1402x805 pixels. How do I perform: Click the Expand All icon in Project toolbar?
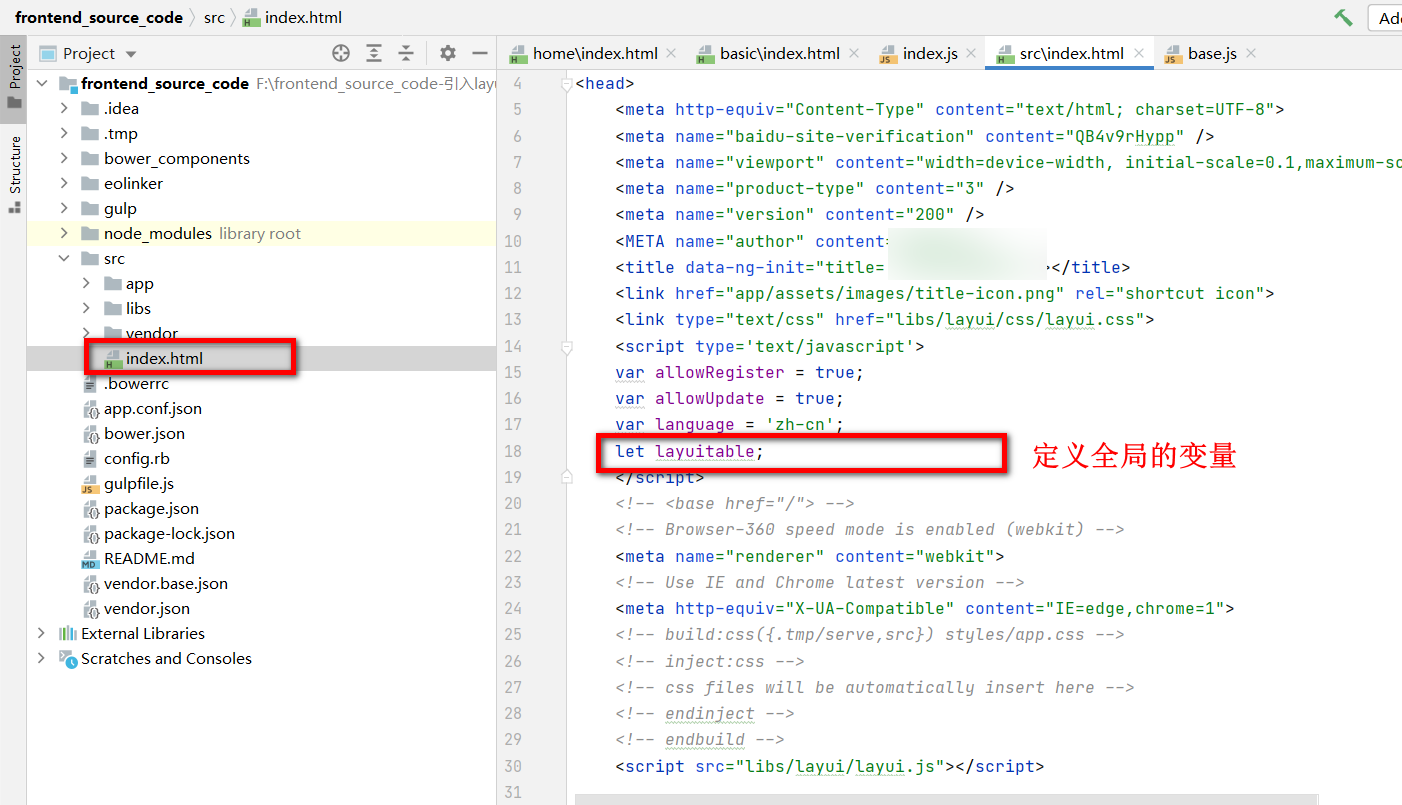(x=374, y=53)
